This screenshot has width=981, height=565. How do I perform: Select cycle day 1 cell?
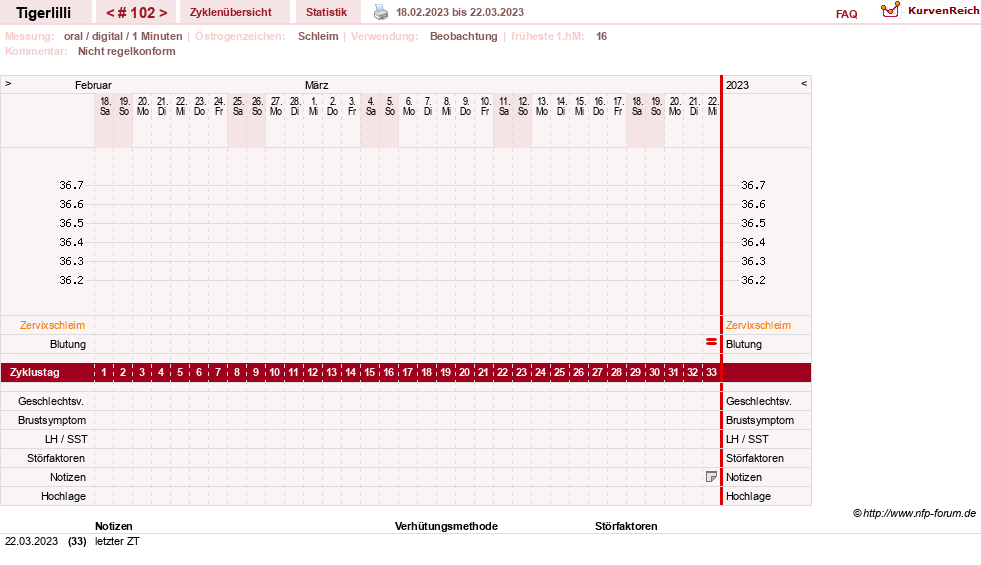pyautogui.click(x=104, y=372)
